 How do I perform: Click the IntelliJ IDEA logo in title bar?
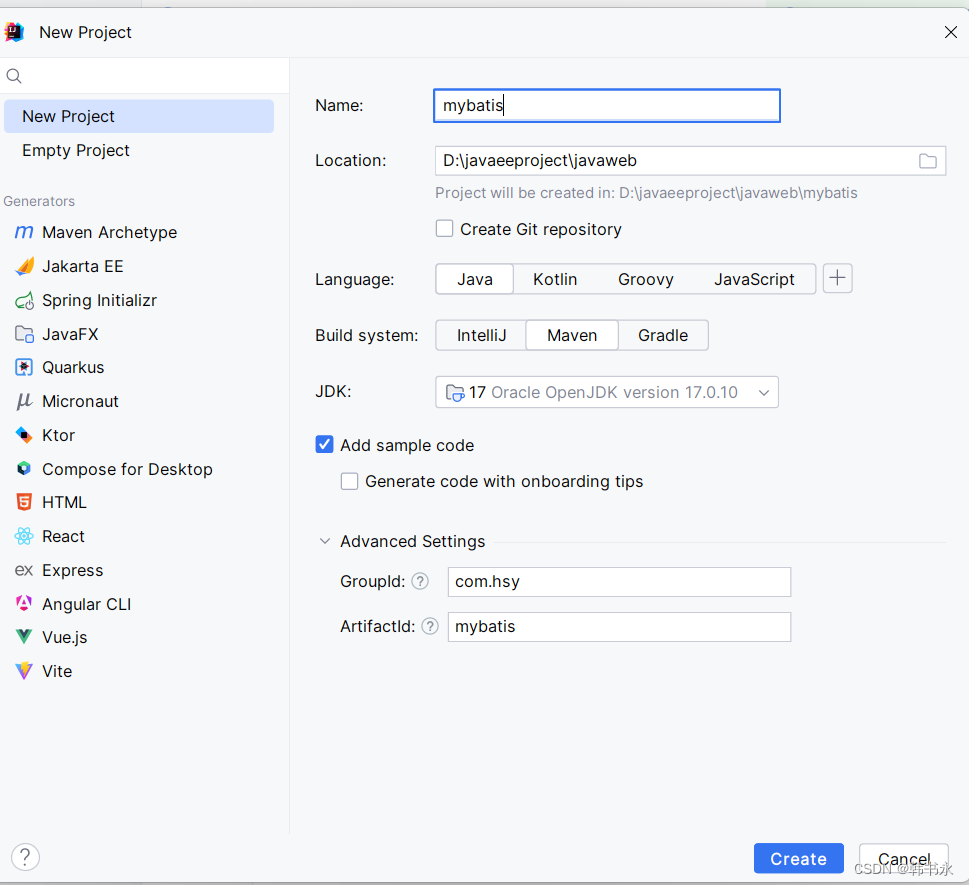click(x=14, y=32)
